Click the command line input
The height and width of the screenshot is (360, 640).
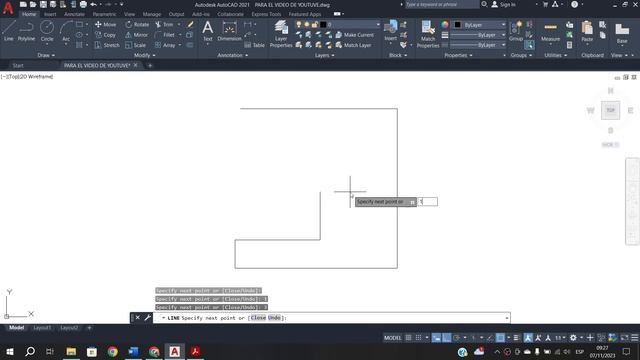(331, 318)
